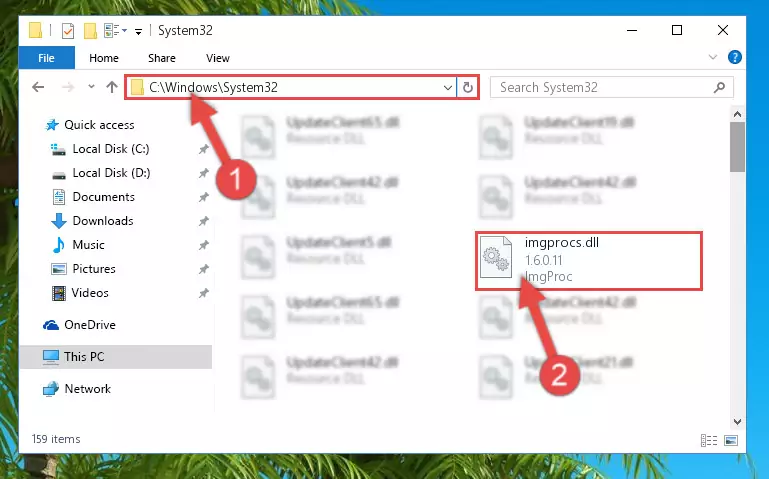Click the Properties quick access toolbar icon

(68, 31)
